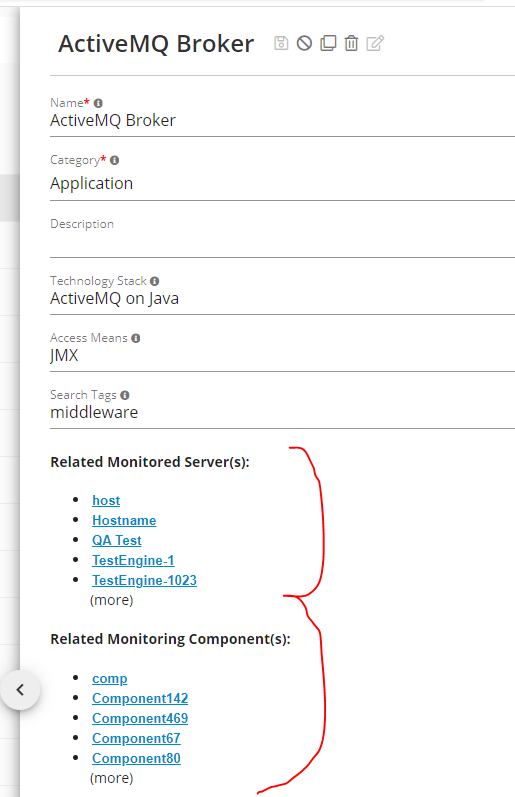Click the save icon beside ActiveMQ Broker title
This screenshot has width=515, height=797.
(x=281, y=43)
